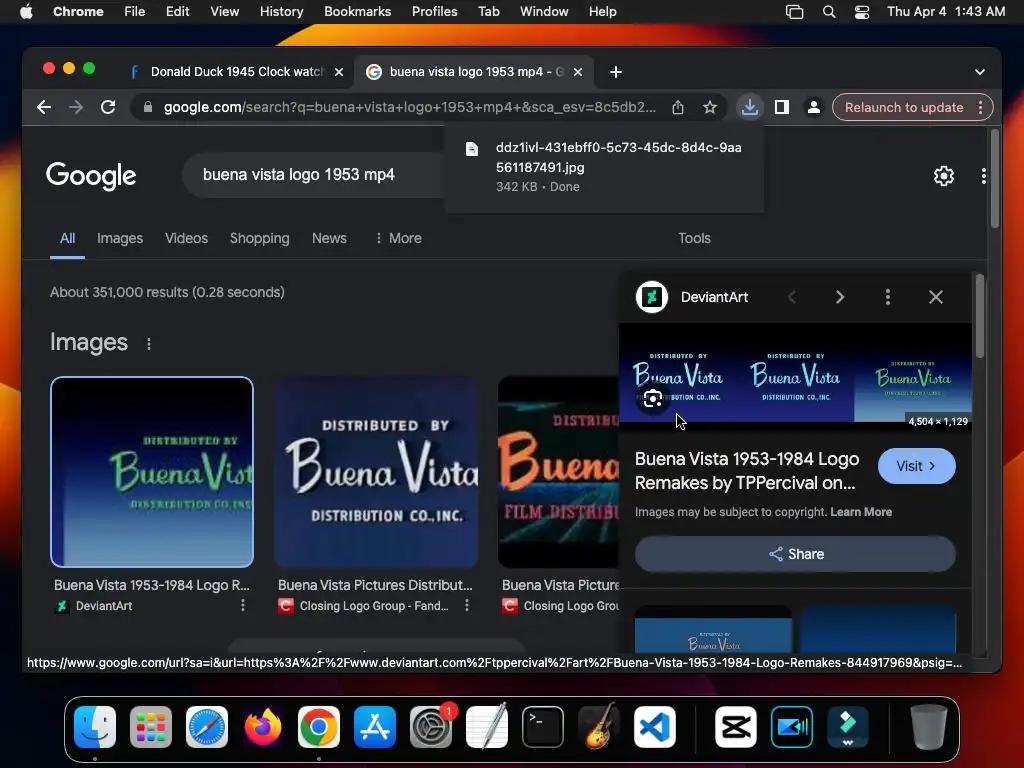Click the Google logo

click(x=91, y=176)
